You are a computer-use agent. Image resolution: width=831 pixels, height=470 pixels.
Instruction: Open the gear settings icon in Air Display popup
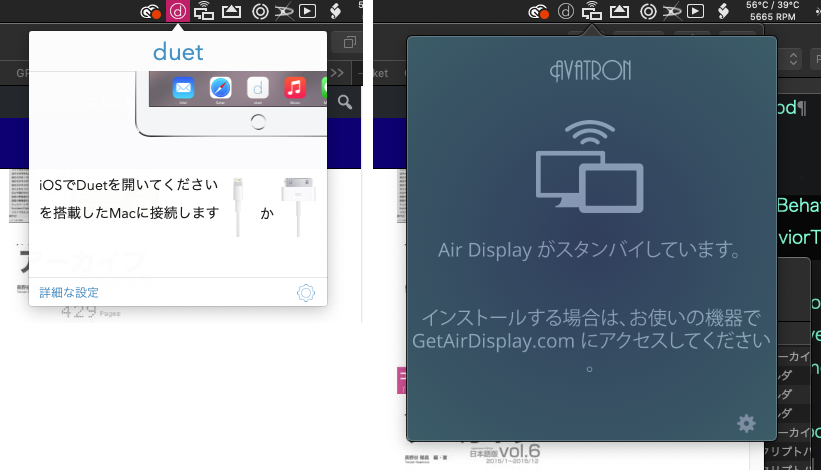746,423
